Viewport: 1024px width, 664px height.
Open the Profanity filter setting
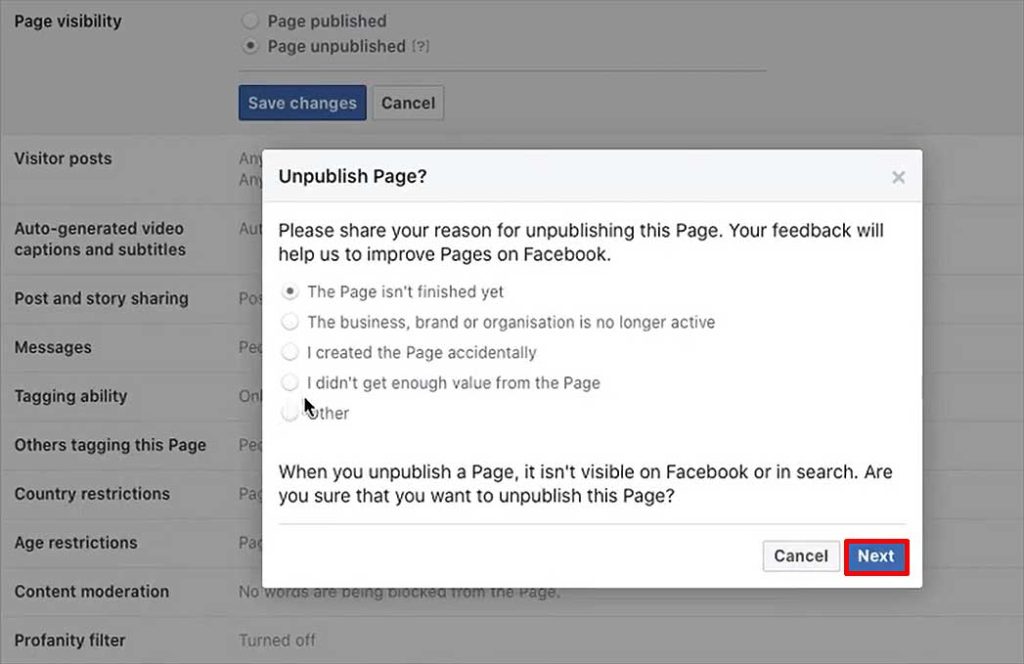click(512, 640)
